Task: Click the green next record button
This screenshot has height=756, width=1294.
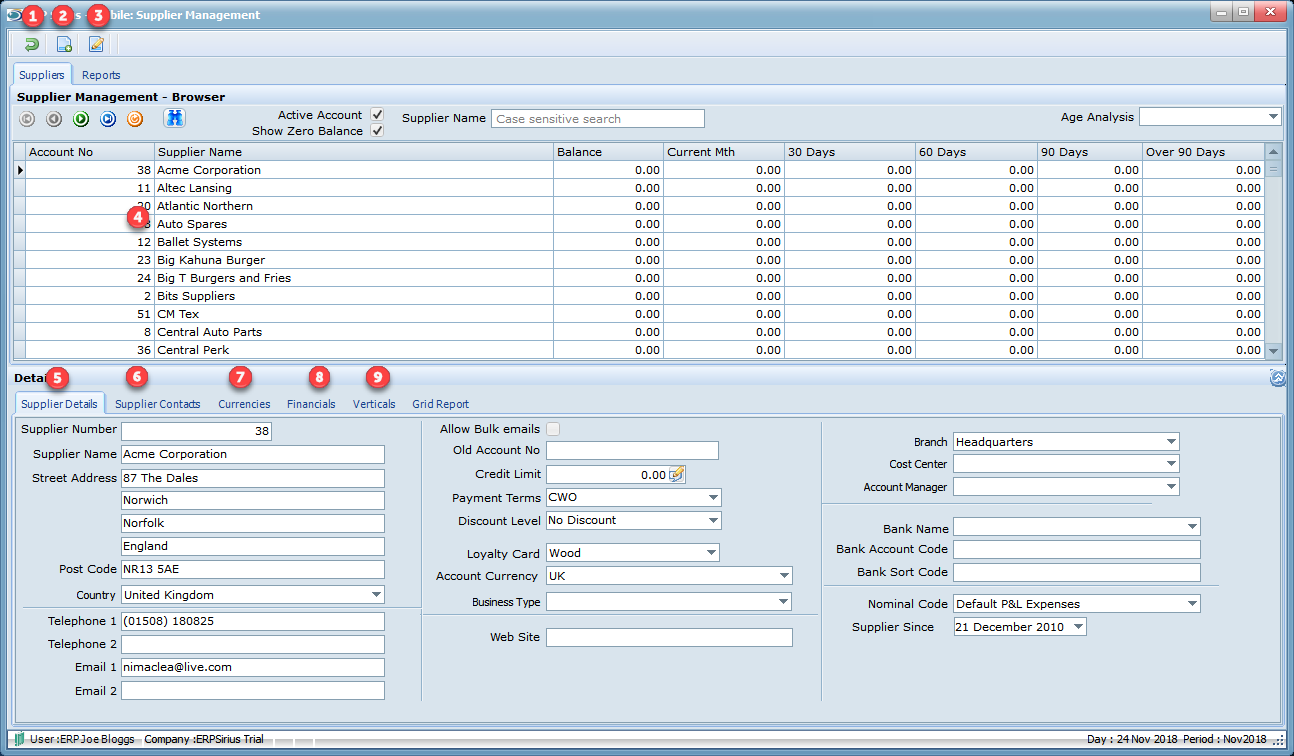Action: pyautogui.click(x=81, y=119)
